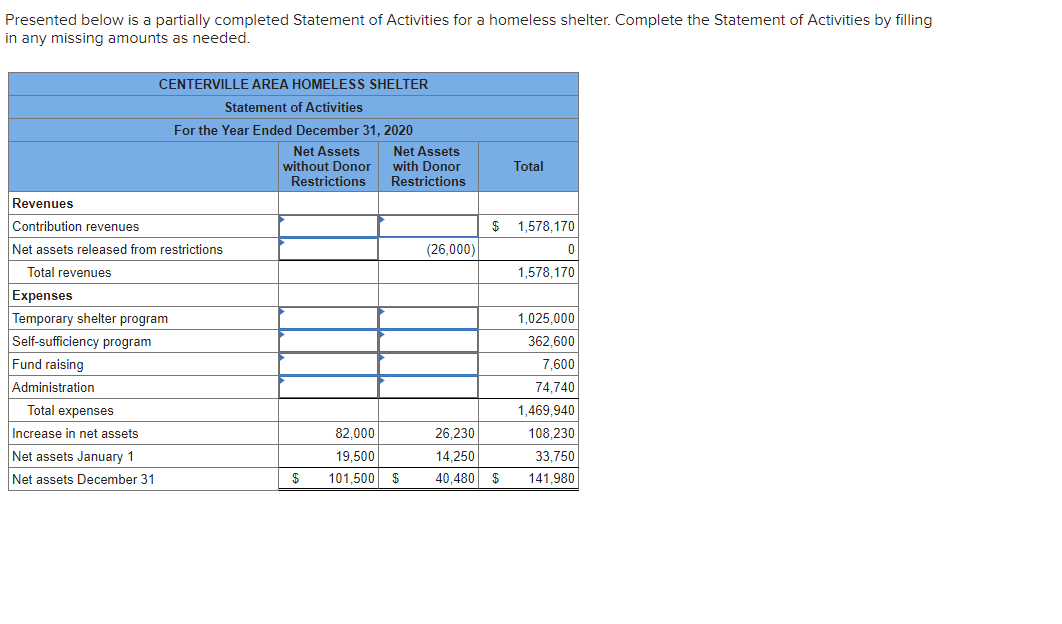Click Fund raising with donor restrictions input
This screenshot has height=624, width=1062.
(x=429, y=365)
